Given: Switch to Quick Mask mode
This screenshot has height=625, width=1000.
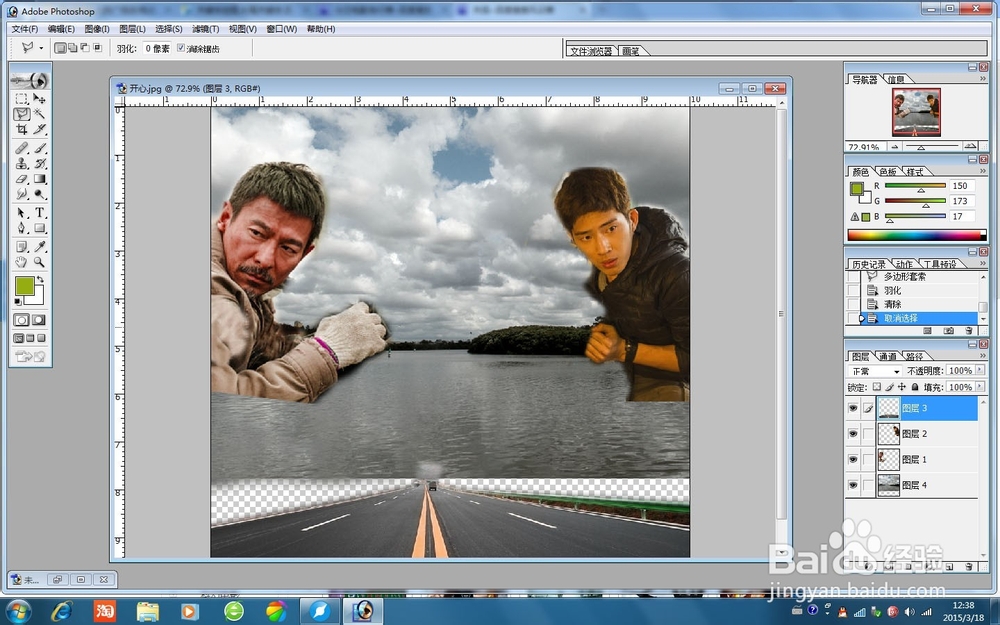Looking at the screenshot, I should [39, 320].
